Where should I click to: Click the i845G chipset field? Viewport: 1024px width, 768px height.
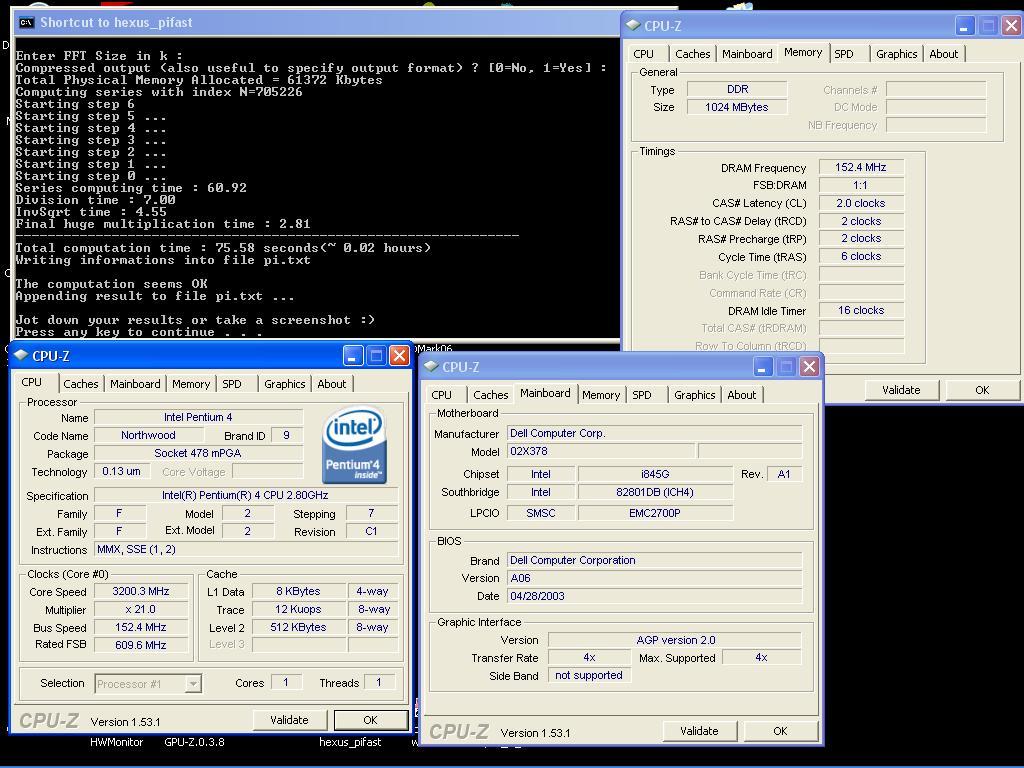click(x=655, y=474)
